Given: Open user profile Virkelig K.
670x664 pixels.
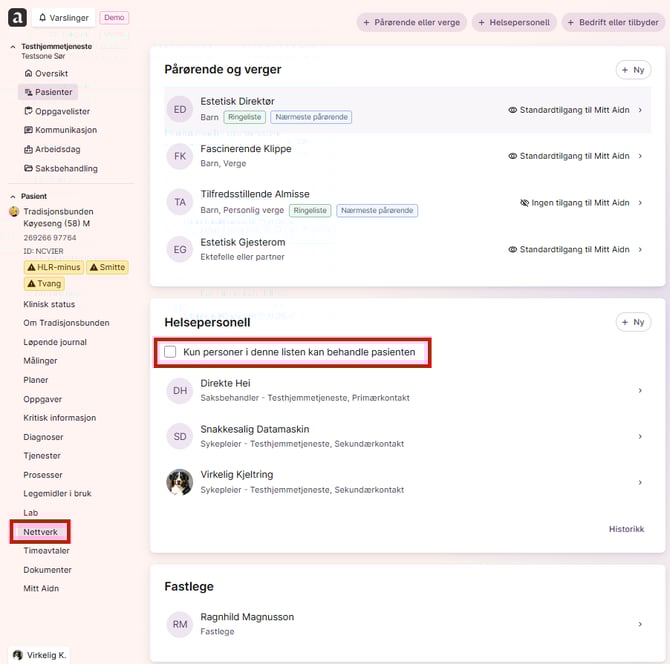Looking at the screenshot, I should click(x=39, y=655).
